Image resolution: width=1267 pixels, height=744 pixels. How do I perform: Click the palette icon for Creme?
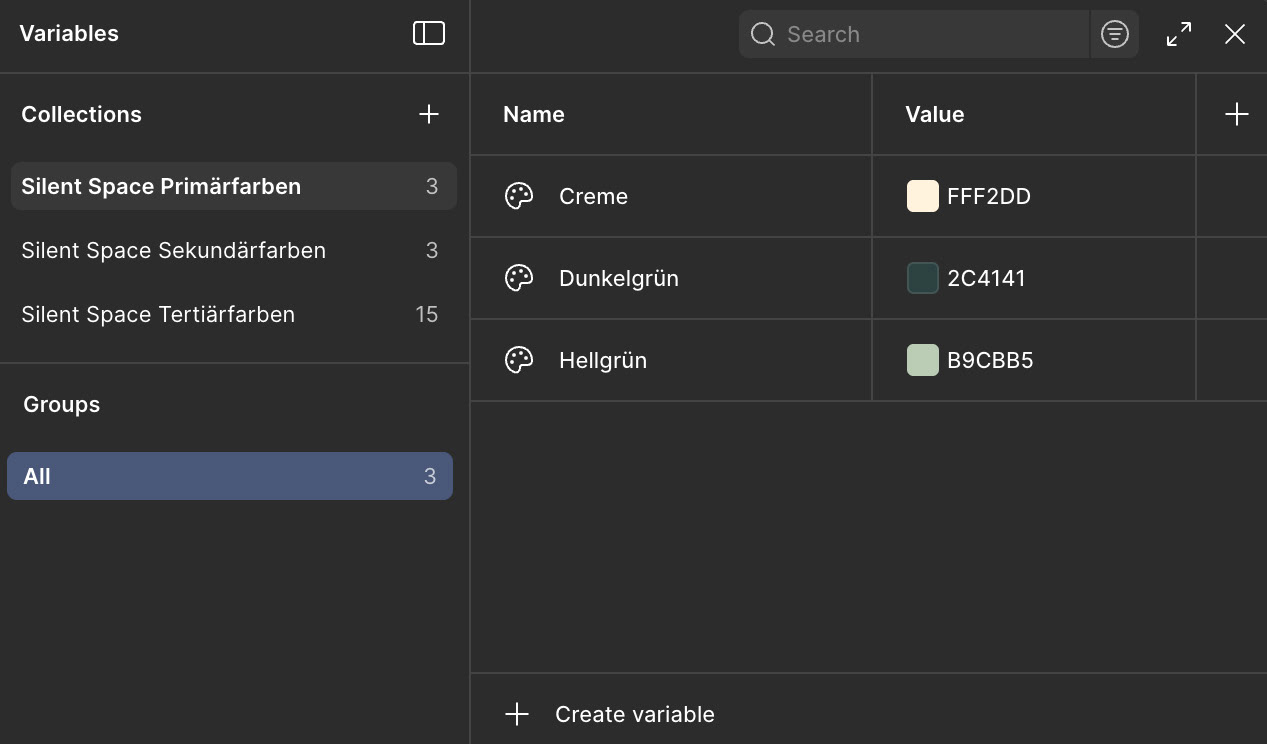(519, 196)
